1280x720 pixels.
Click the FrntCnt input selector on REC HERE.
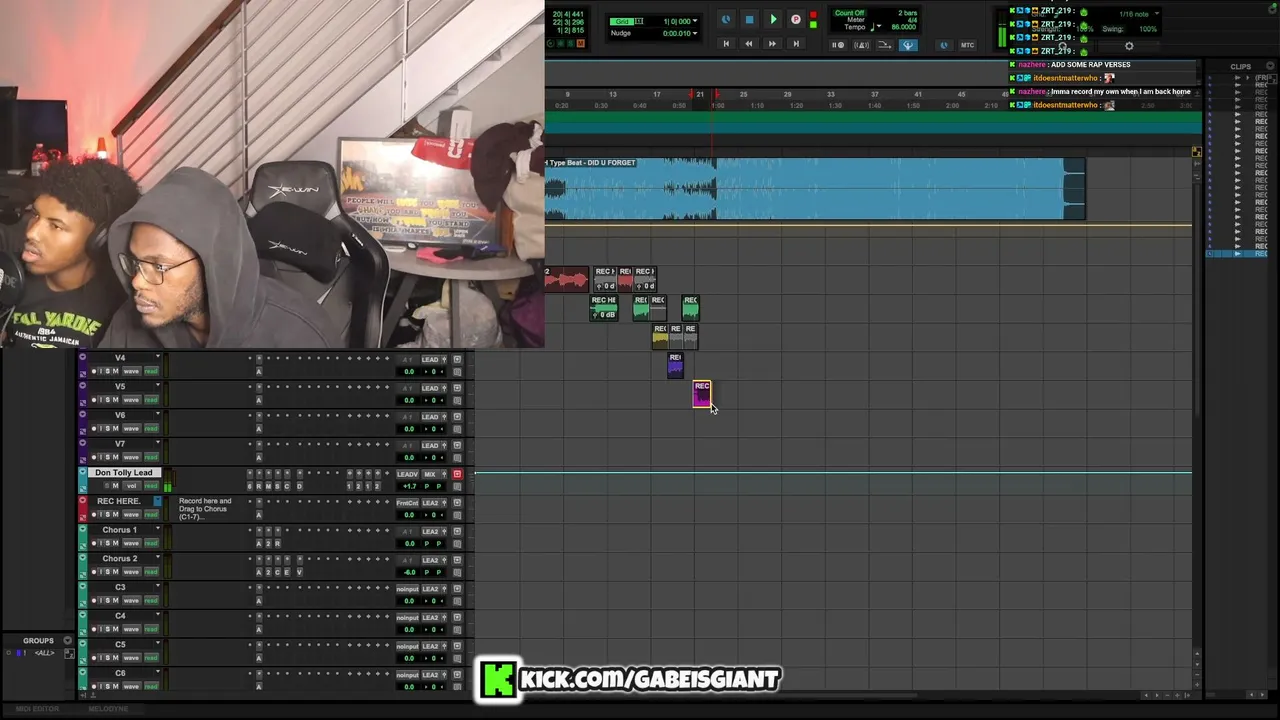[x=407, y=503]
